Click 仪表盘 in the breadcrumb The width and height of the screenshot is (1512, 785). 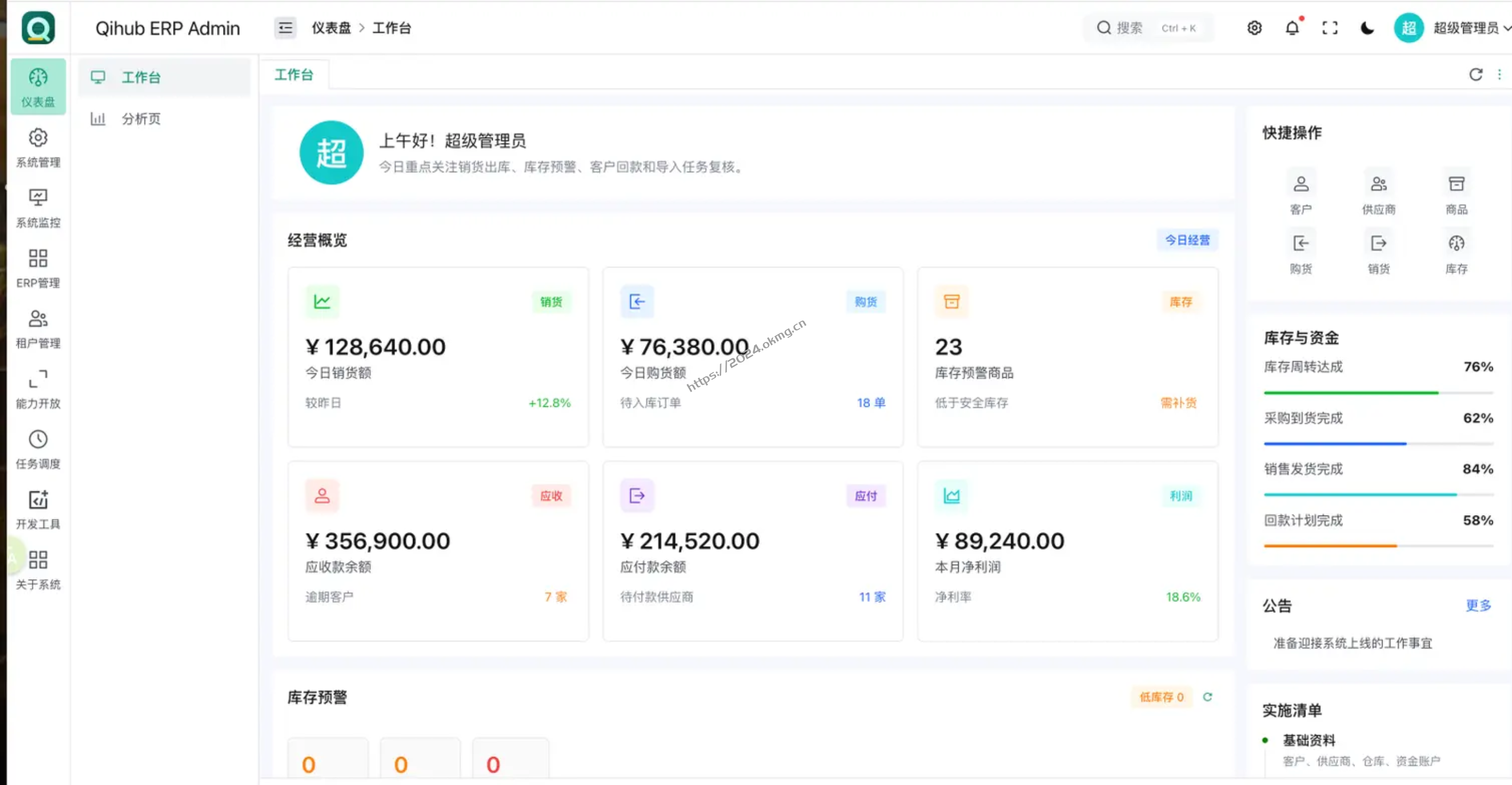click(x=331, y=28)
